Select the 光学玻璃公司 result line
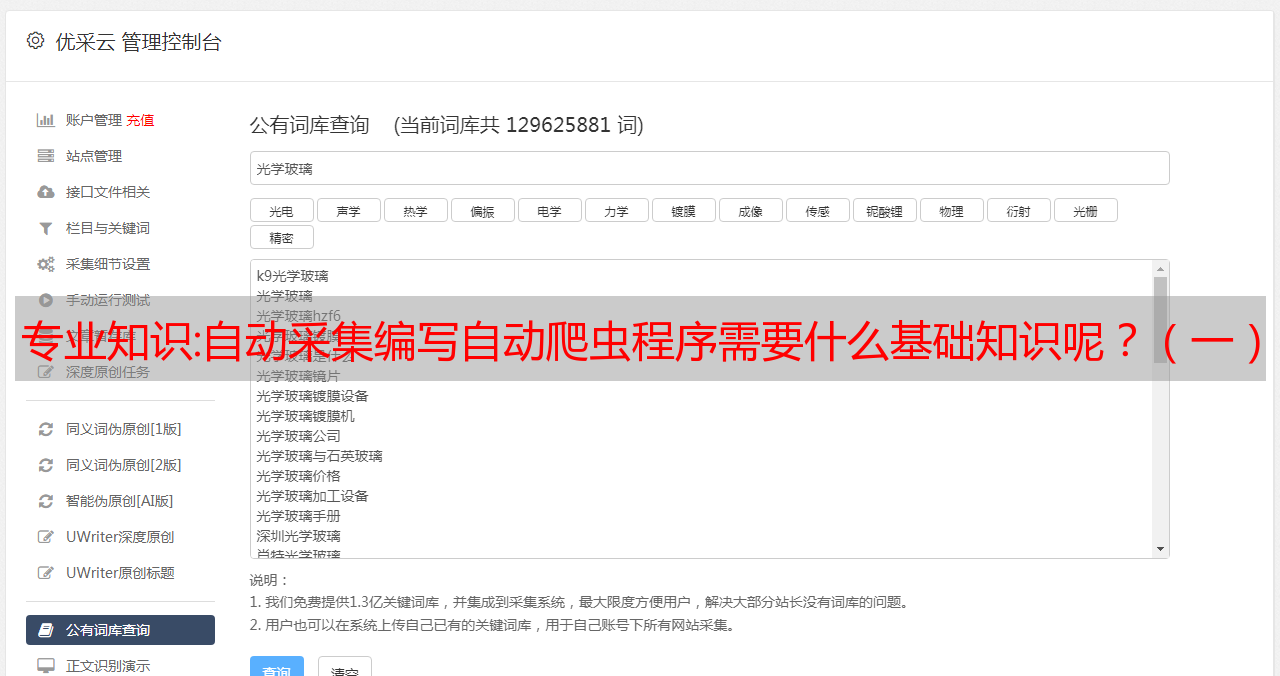 pos(298,436)
